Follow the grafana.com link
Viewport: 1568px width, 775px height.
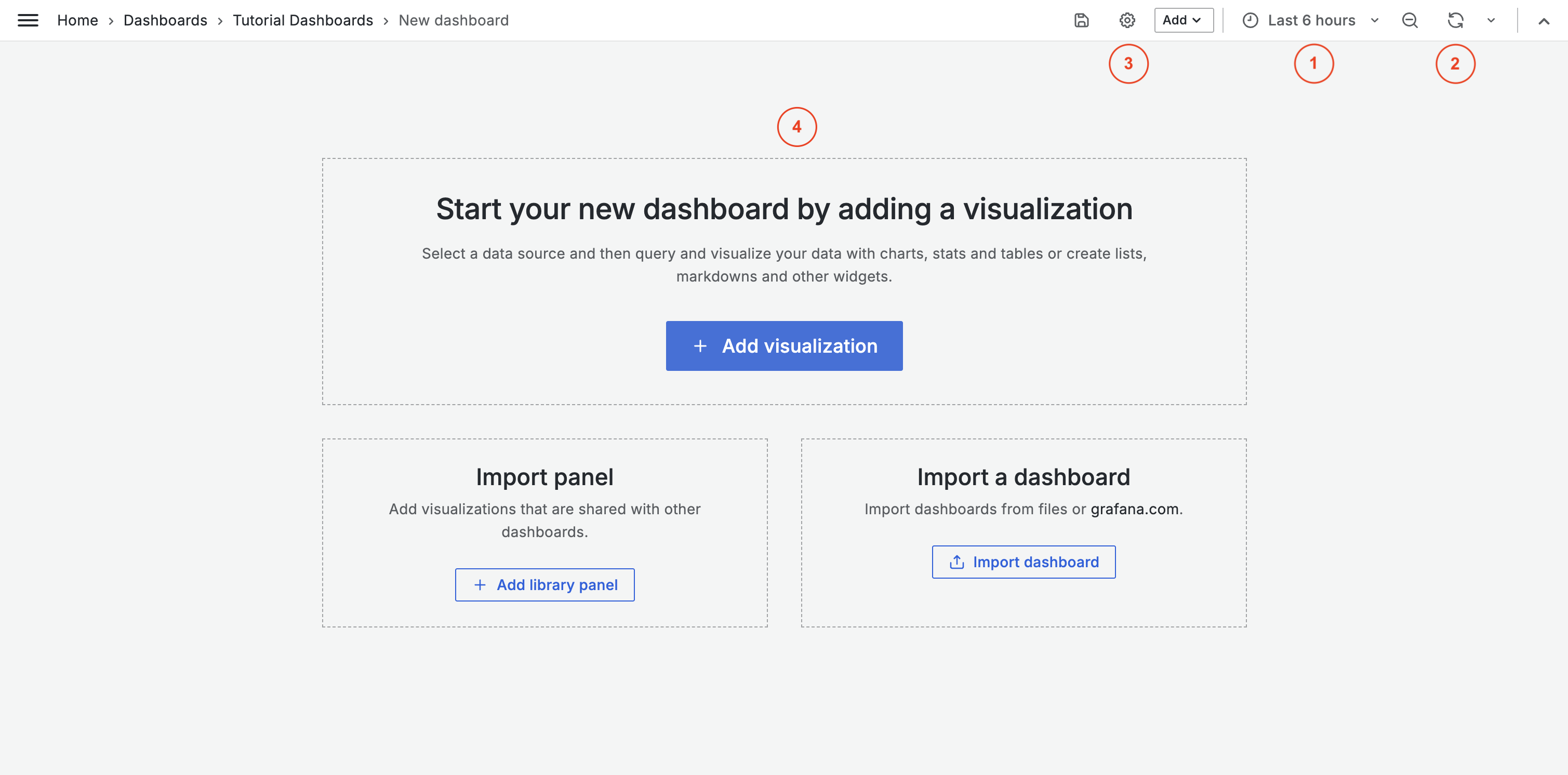pos(1134,509)
